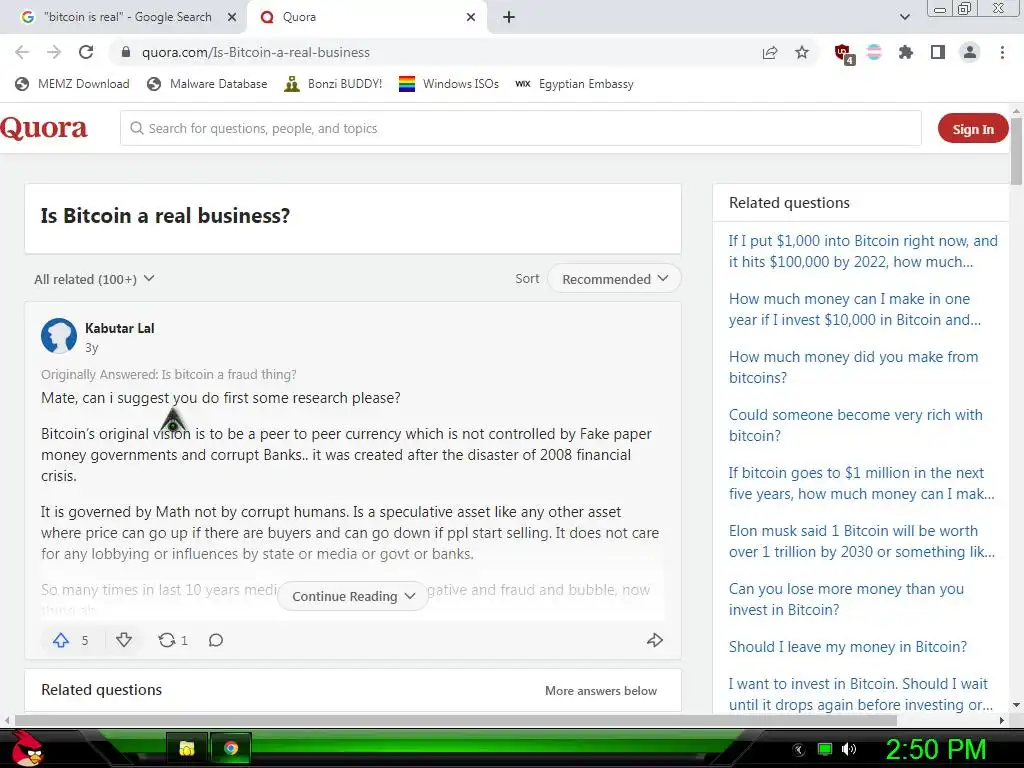Click the "Is Bitcoin a real business?" heading

(x=165, y=216)
